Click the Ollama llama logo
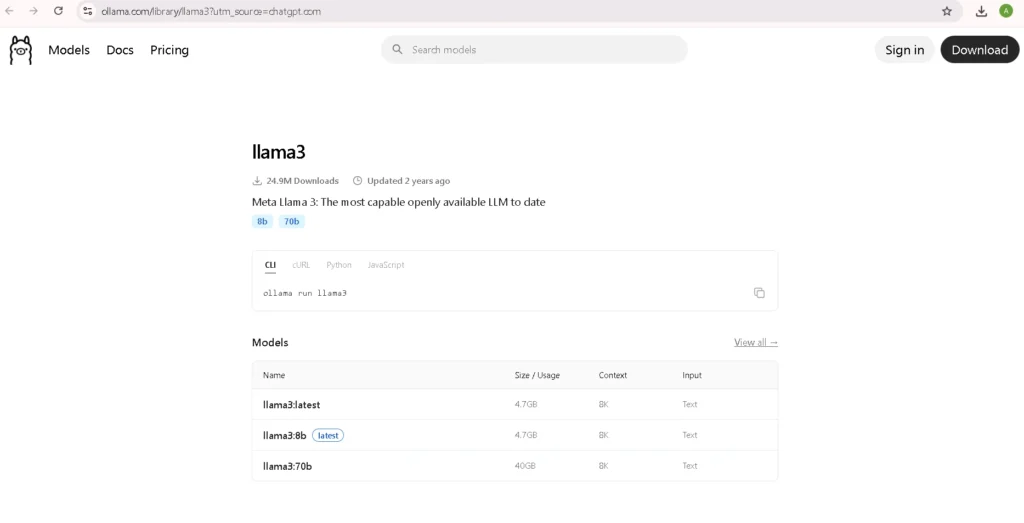The height and width of the screenshot is (523, 1024). (x=20, y=50)
